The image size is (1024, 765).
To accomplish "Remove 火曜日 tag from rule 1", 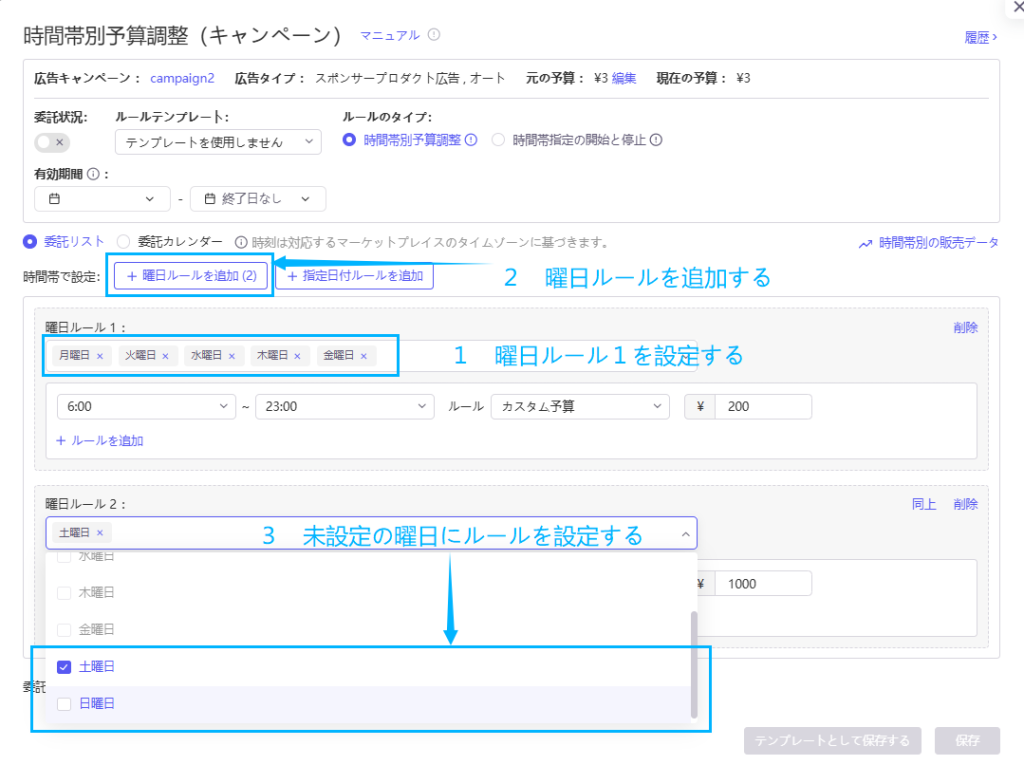I will [165, 356].
